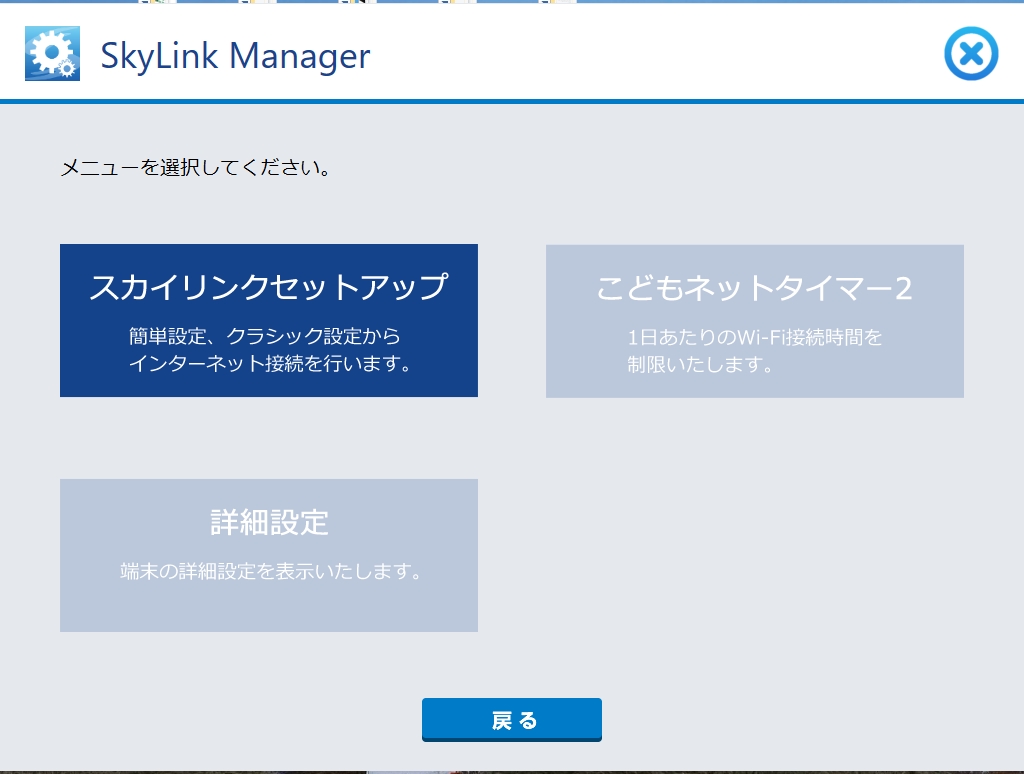Screen dimensions: 1024x774
Task: Click the SkyLink Manager title text
Action: click(x=235, y=55)
